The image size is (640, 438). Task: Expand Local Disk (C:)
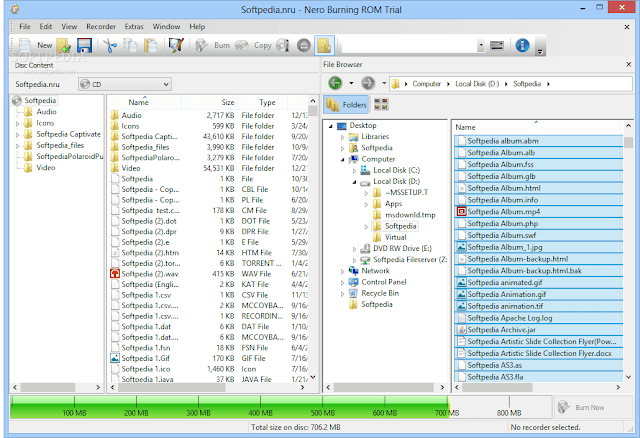[354, 171]
